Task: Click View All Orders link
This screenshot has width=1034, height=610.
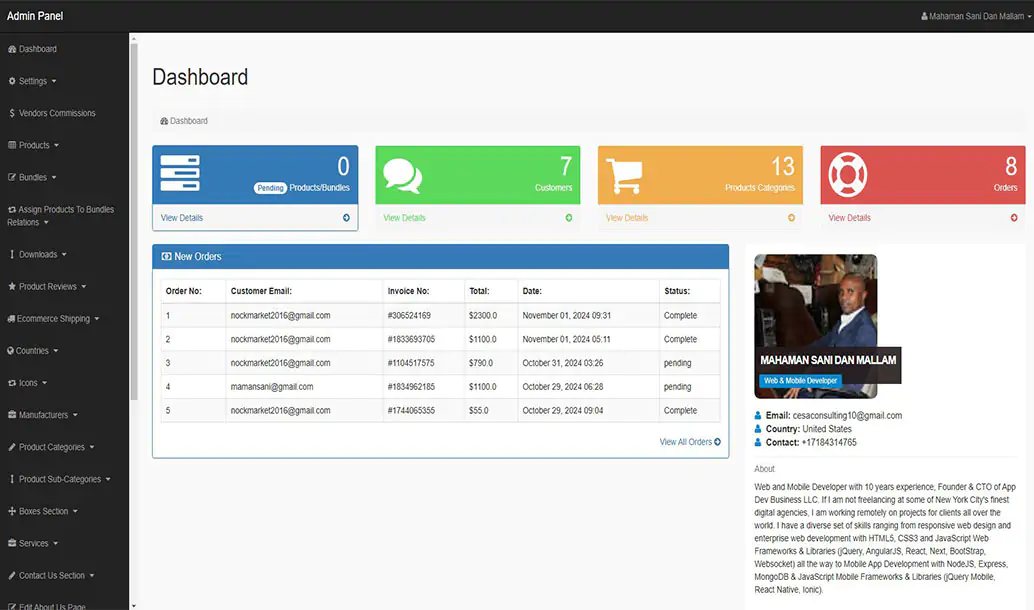Action: pyautogui.click(x=689, y=442)
